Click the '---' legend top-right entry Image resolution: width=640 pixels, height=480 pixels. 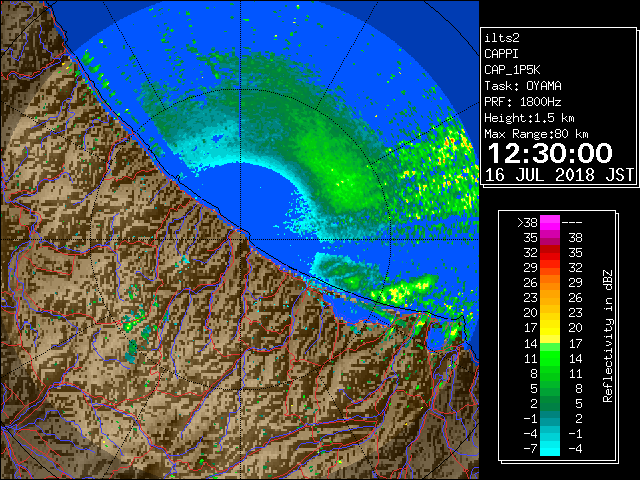click(x=572, y=223)
